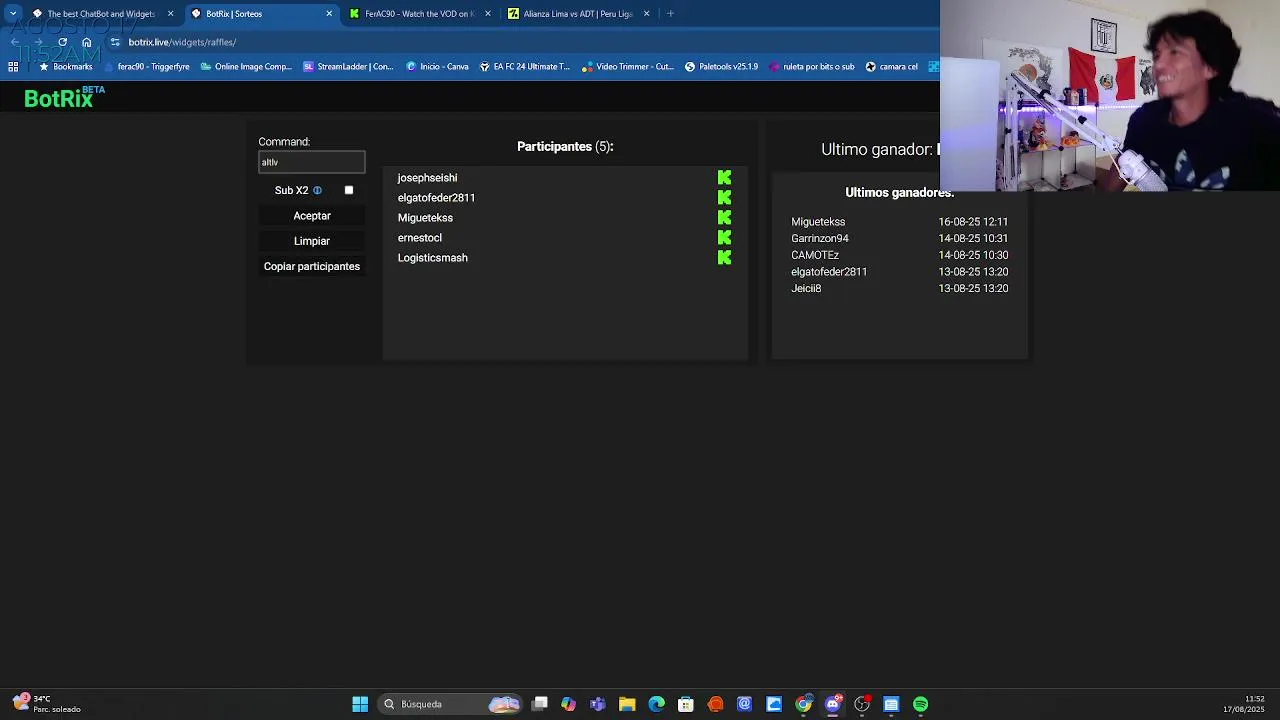The width and height of the screenshot is (1280, 720).
Task: Open the camara cel bookmark
Action: coord(891,67)
